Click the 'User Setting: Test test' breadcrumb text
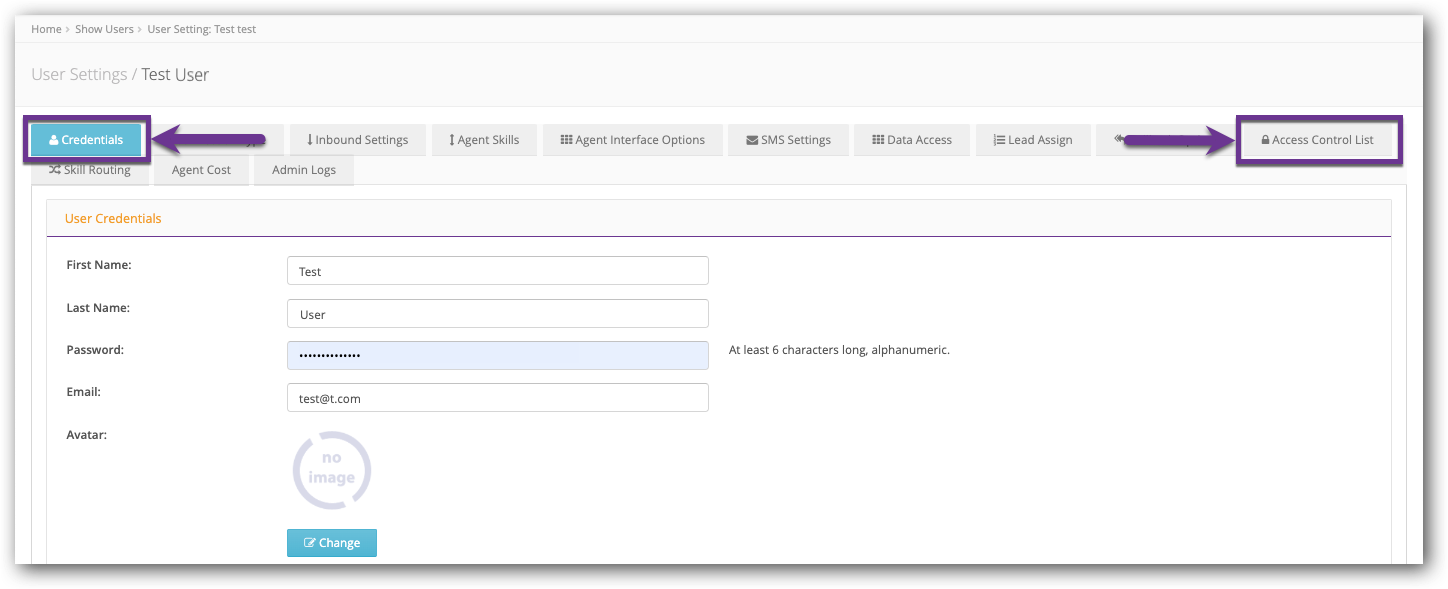 (202, 29)
